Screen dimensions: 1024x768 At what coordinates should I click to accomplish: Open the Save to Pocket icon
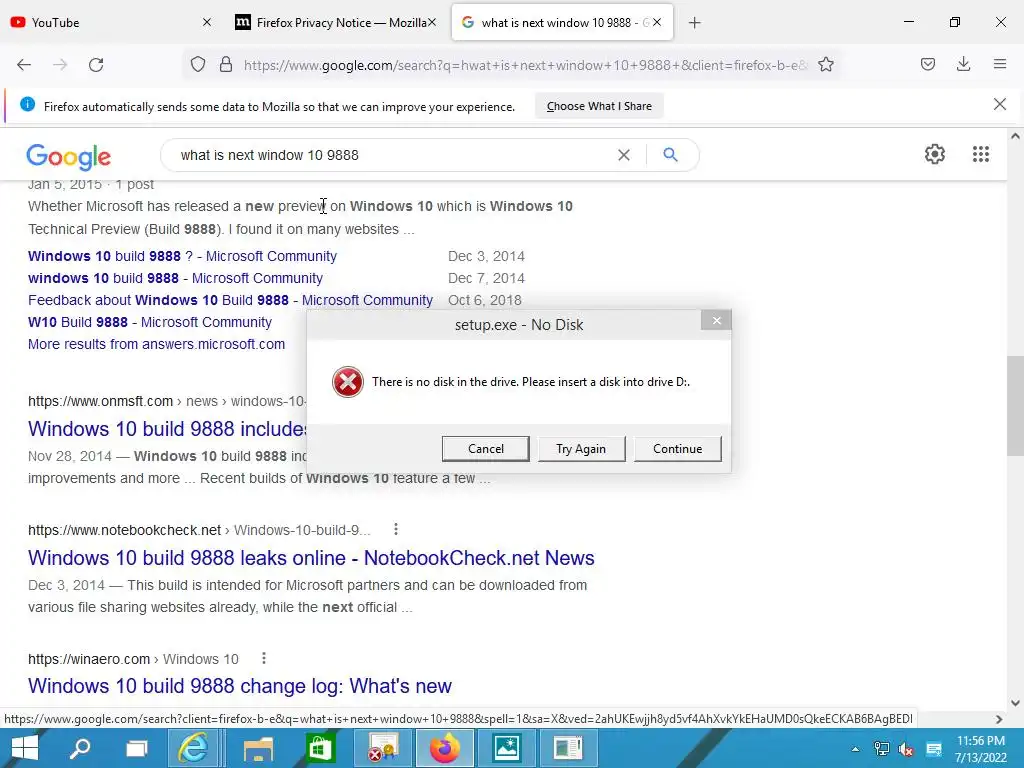click(928, 64)
